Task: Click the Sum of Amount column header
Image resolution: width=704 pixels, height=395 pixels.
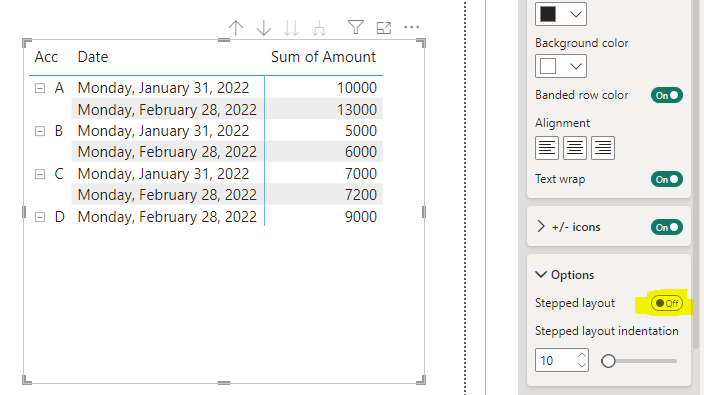Action: point(323,57)
